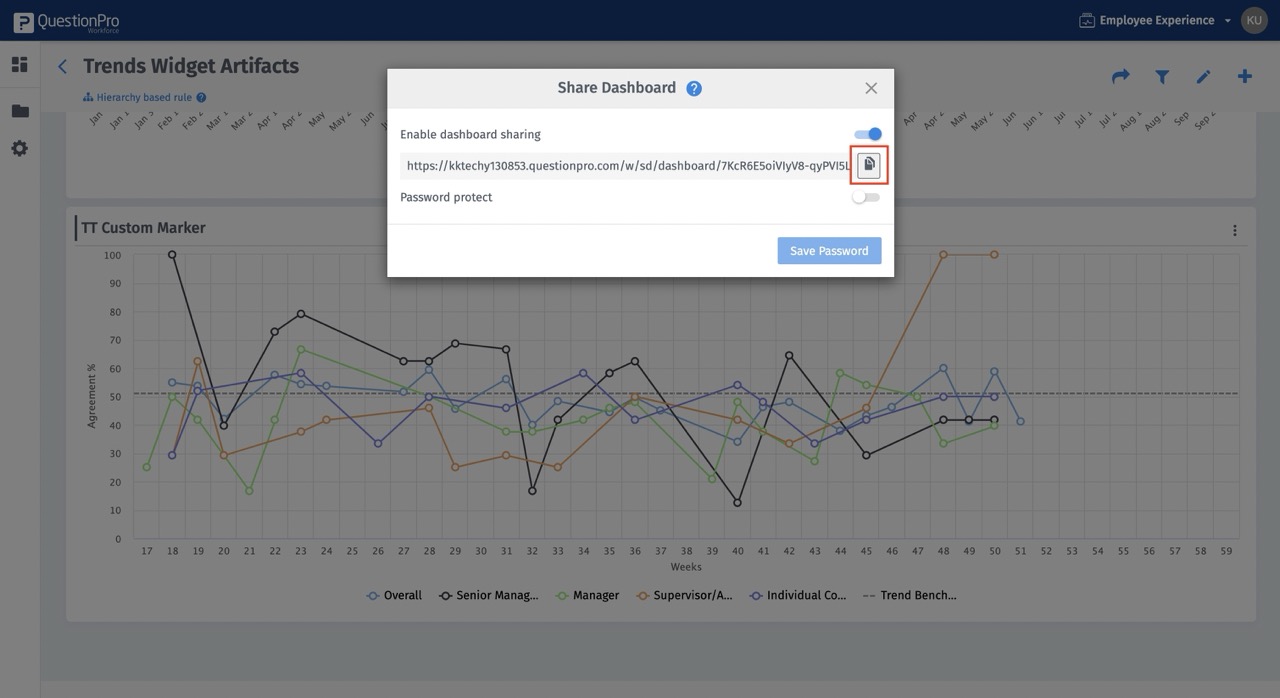The width and height of the screenshot is (1280, 698).
Task: Enable password protect
Action: coord(866,196)
